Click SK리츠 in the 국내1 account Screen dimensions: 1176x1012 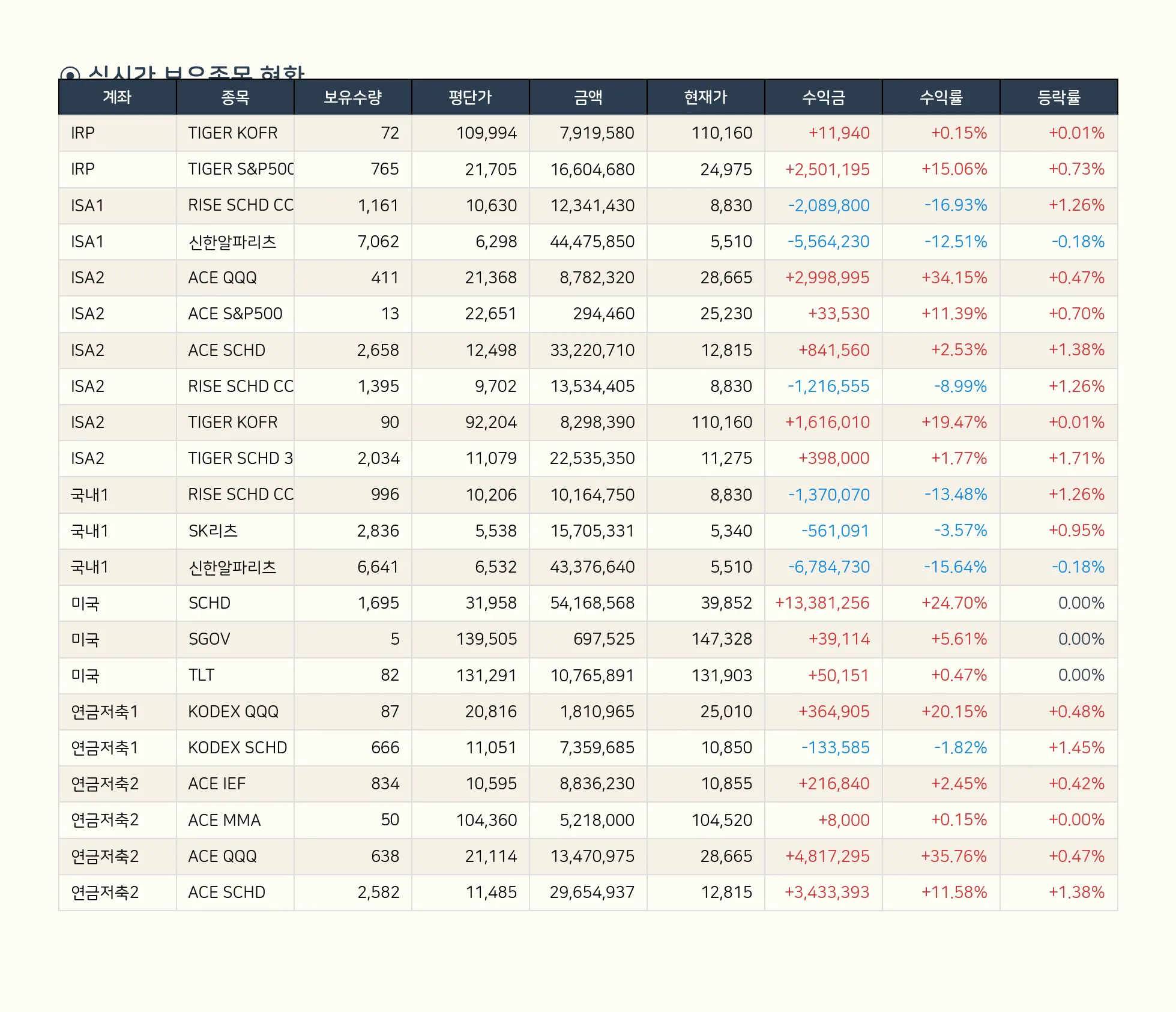pos(213,531)
